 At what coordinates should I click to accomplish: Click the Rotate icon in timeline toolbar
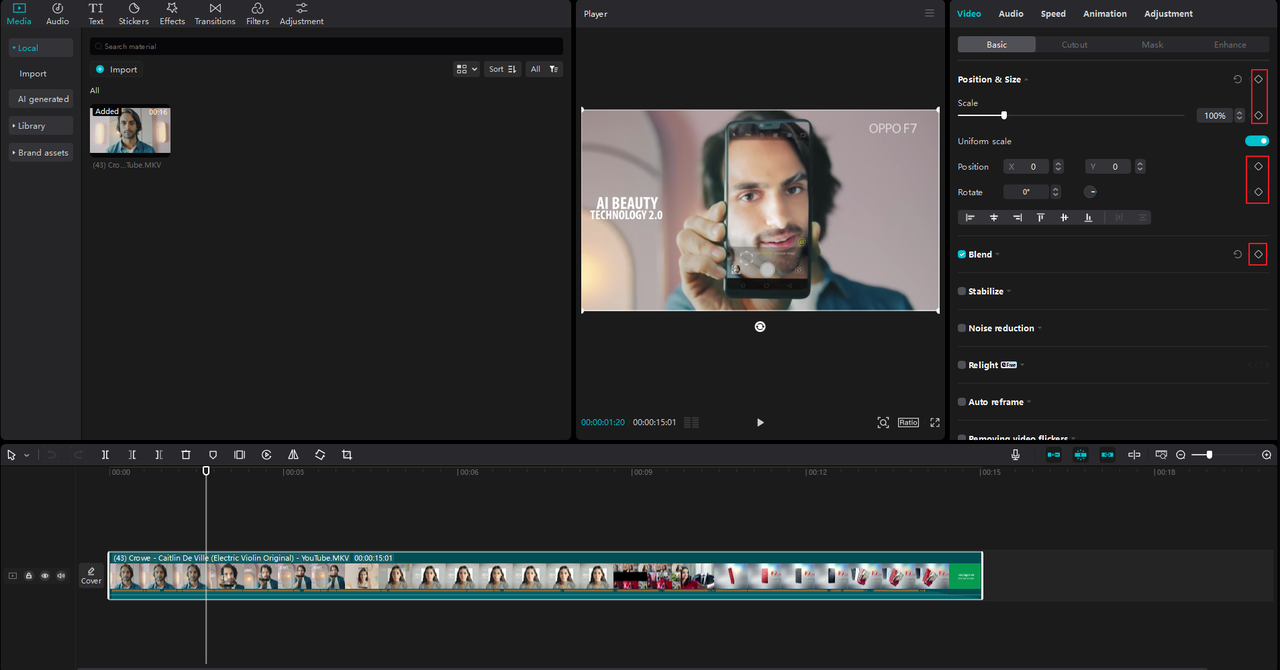pos(320,455)
